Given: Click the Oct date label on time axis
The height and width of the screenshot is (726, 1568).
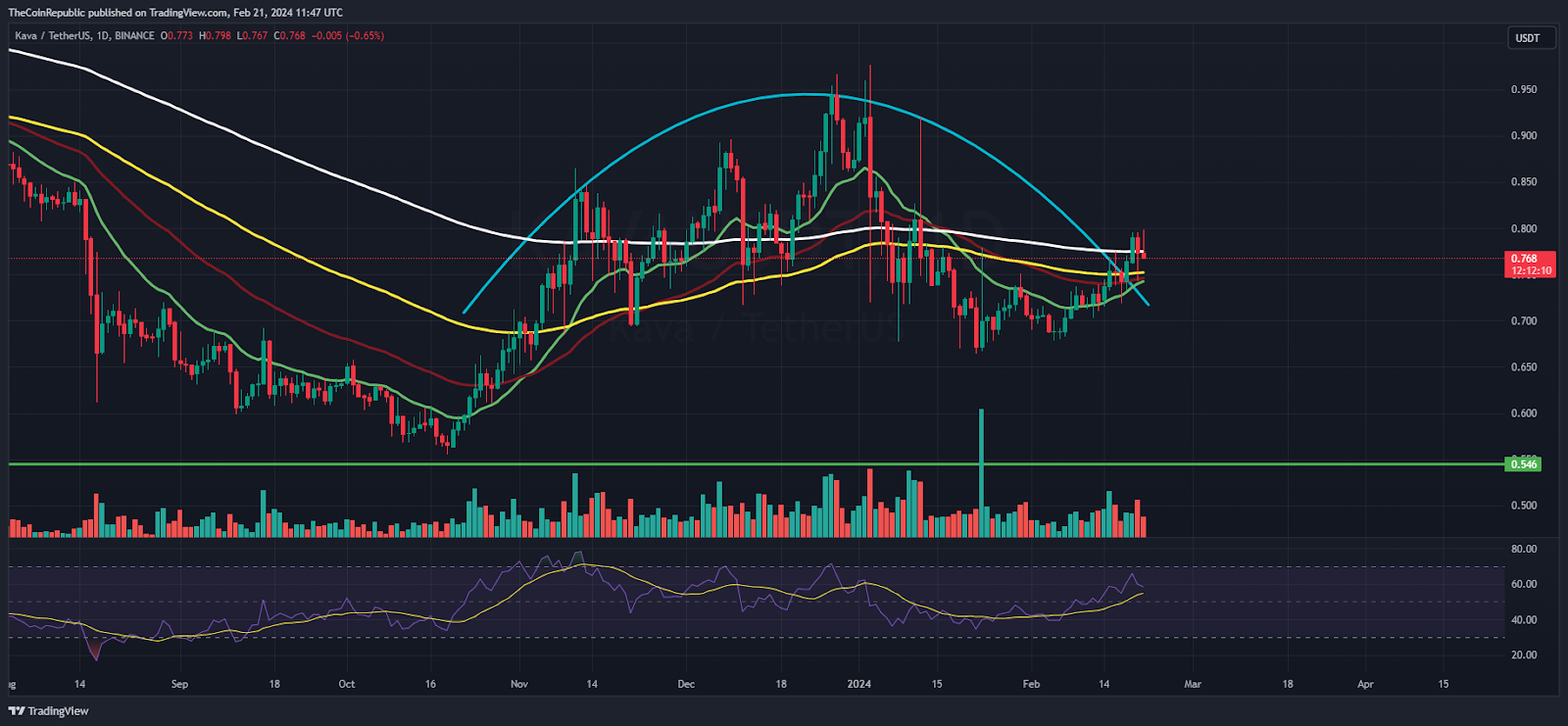Looking at the screenshot, I should [346, 684].
